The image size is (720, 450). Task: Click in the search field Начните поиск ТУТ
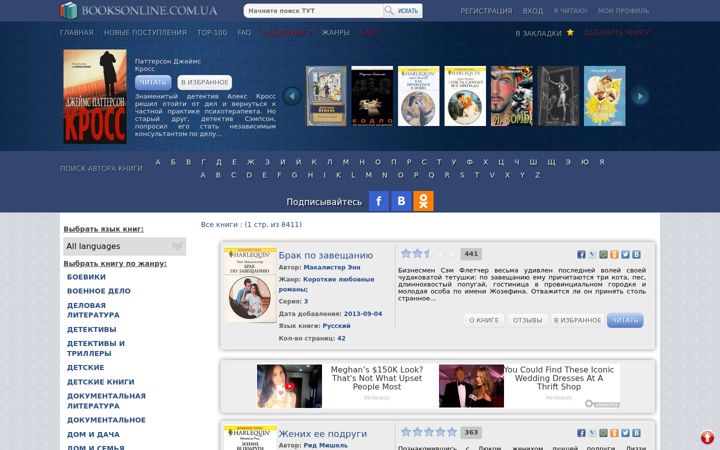[x=313, y=11]
